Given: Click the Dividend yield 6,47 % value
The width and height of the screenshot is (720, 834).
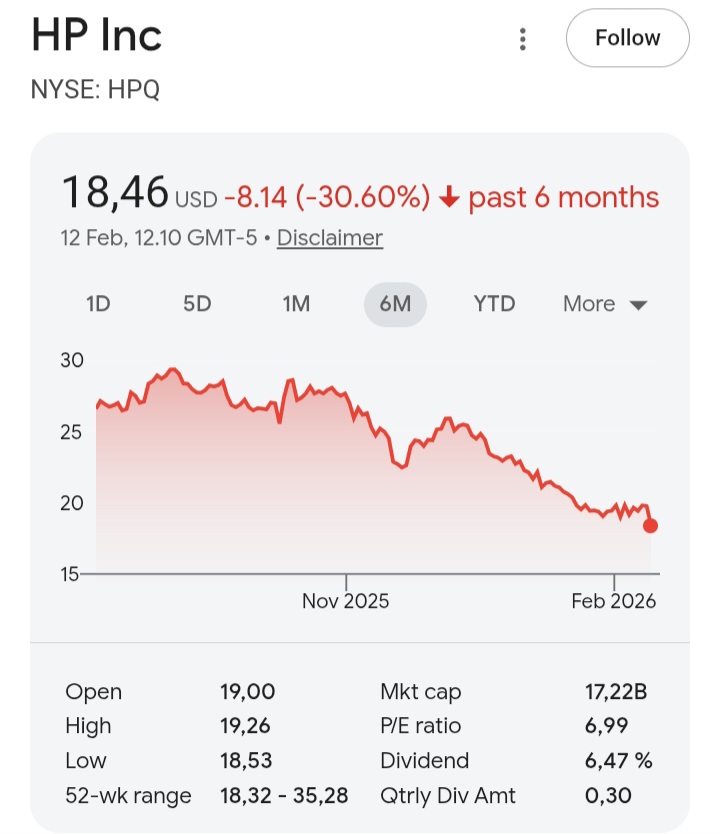Looking at the screenshot, I should tap(618, 761).
